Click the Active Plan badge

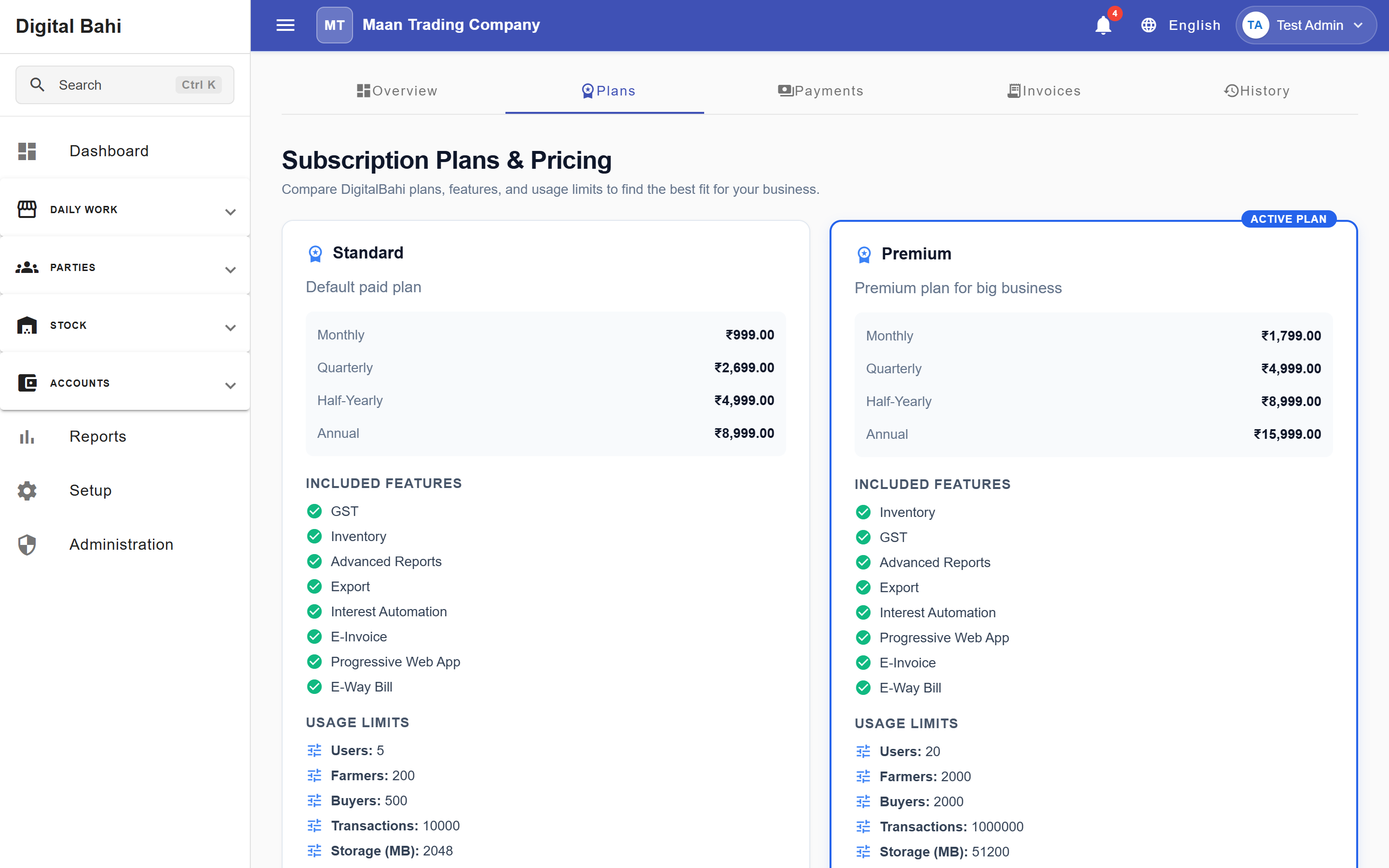[x=1289, y=219]
